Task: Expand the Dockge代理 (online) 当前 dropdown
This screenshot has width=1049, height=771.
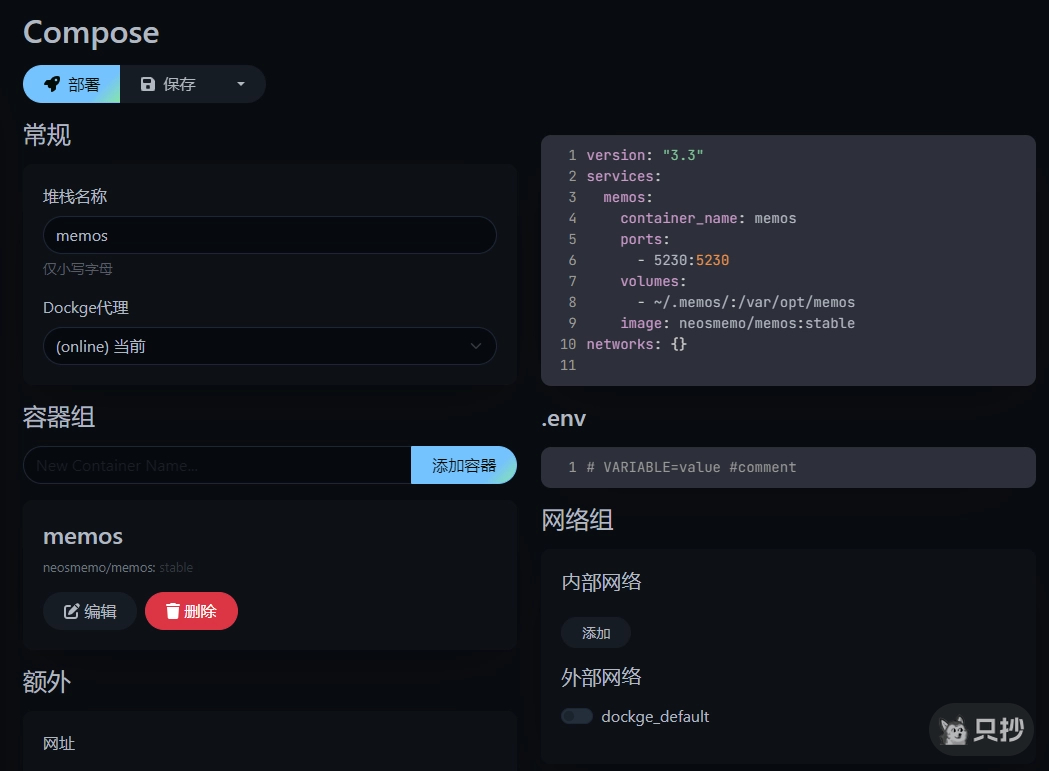Action: pos(269,346)
